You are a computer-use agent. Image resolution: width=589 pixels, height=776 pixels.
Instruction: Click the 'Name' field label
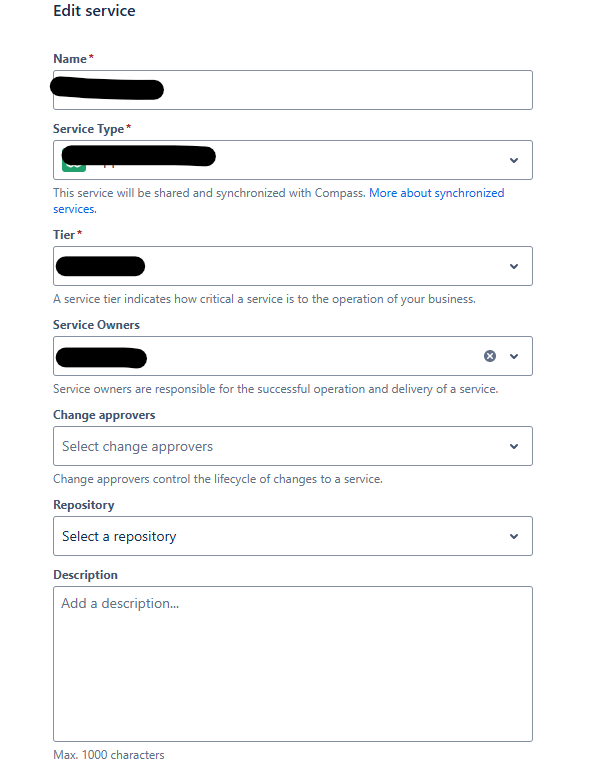pyautogui.click(x=70, y=59)
